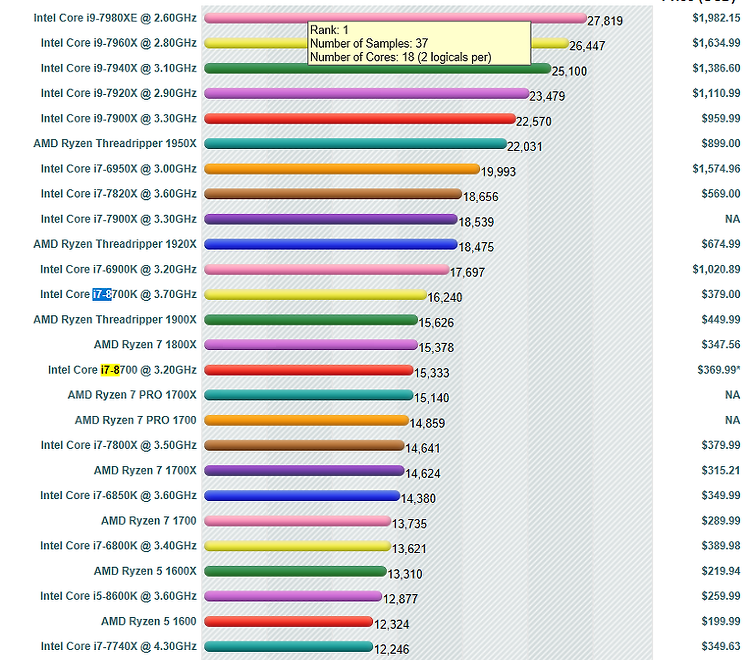Click the $379.00 i7-8700K price
The image size is (750, 660).
point(721,294)
